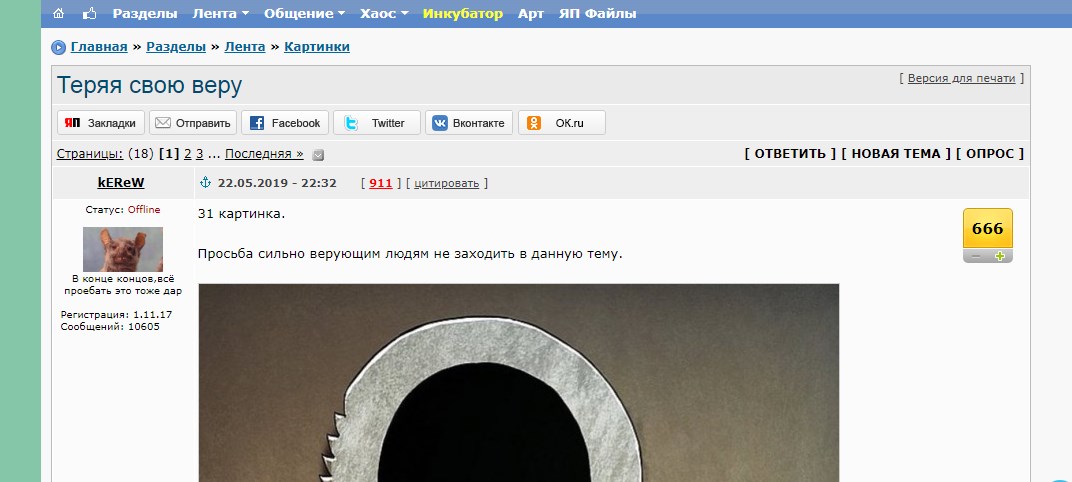
Task: Click ОПРОС button
Action: pyautogui.click(x=990, y=154)
